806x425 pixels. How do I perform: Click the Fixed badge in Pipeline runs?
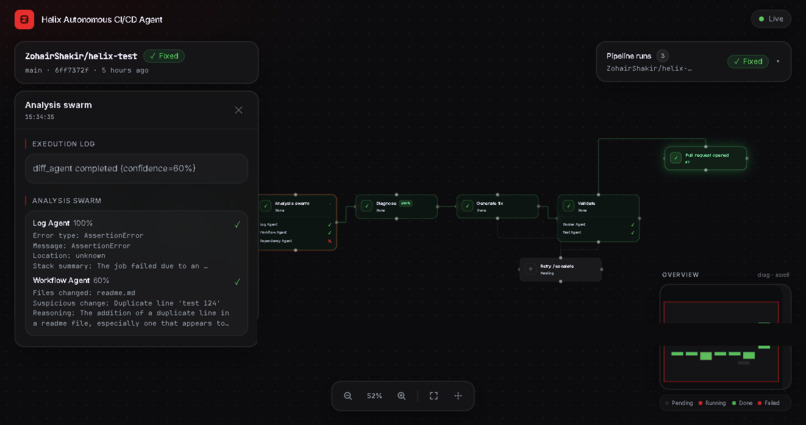[x=748, y=61]
